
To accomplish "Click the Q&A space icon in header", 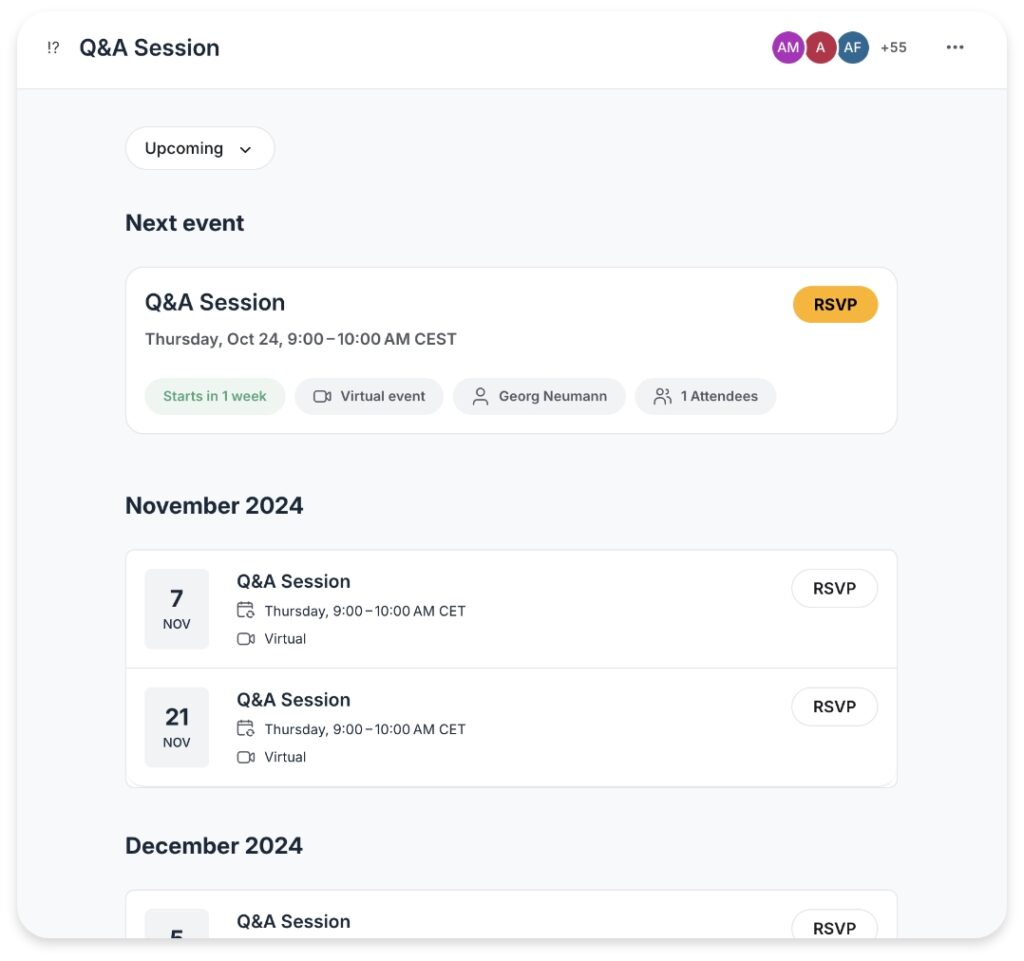I will 53,48.
